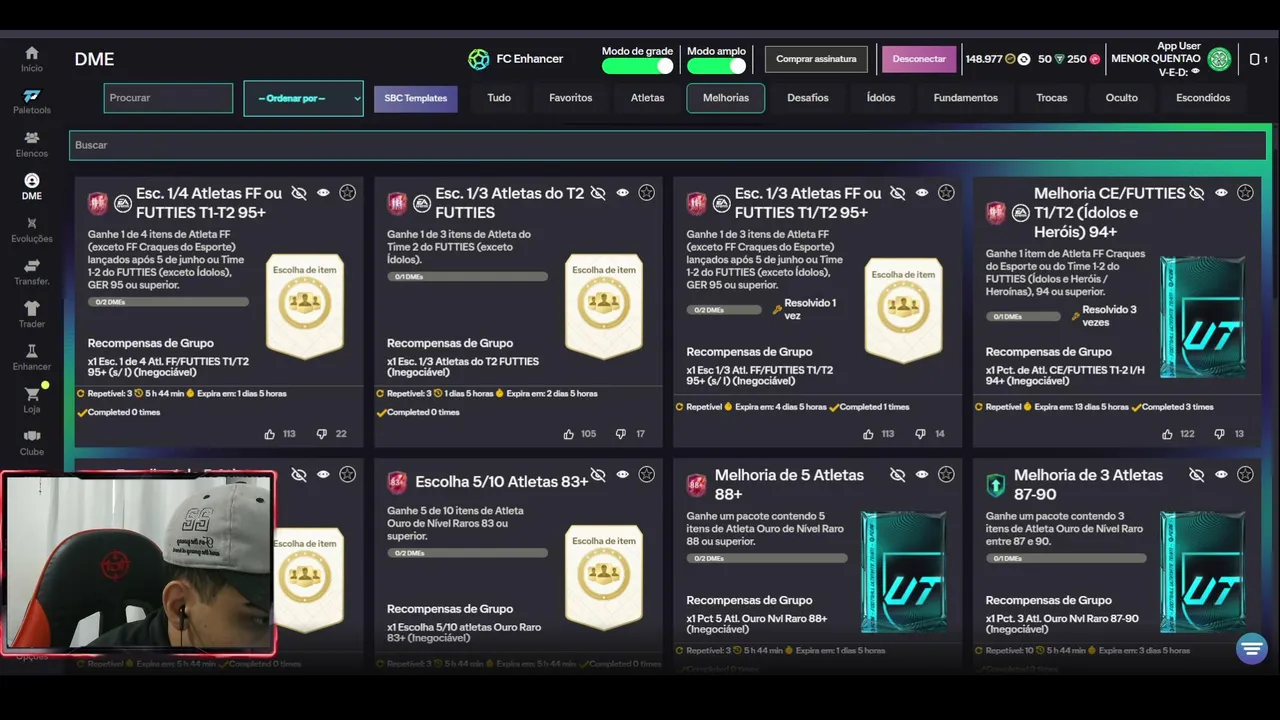View the Escondidos tab
Screen dimensions: 1280x720
pyautogui.click(x=1203, y=98)
